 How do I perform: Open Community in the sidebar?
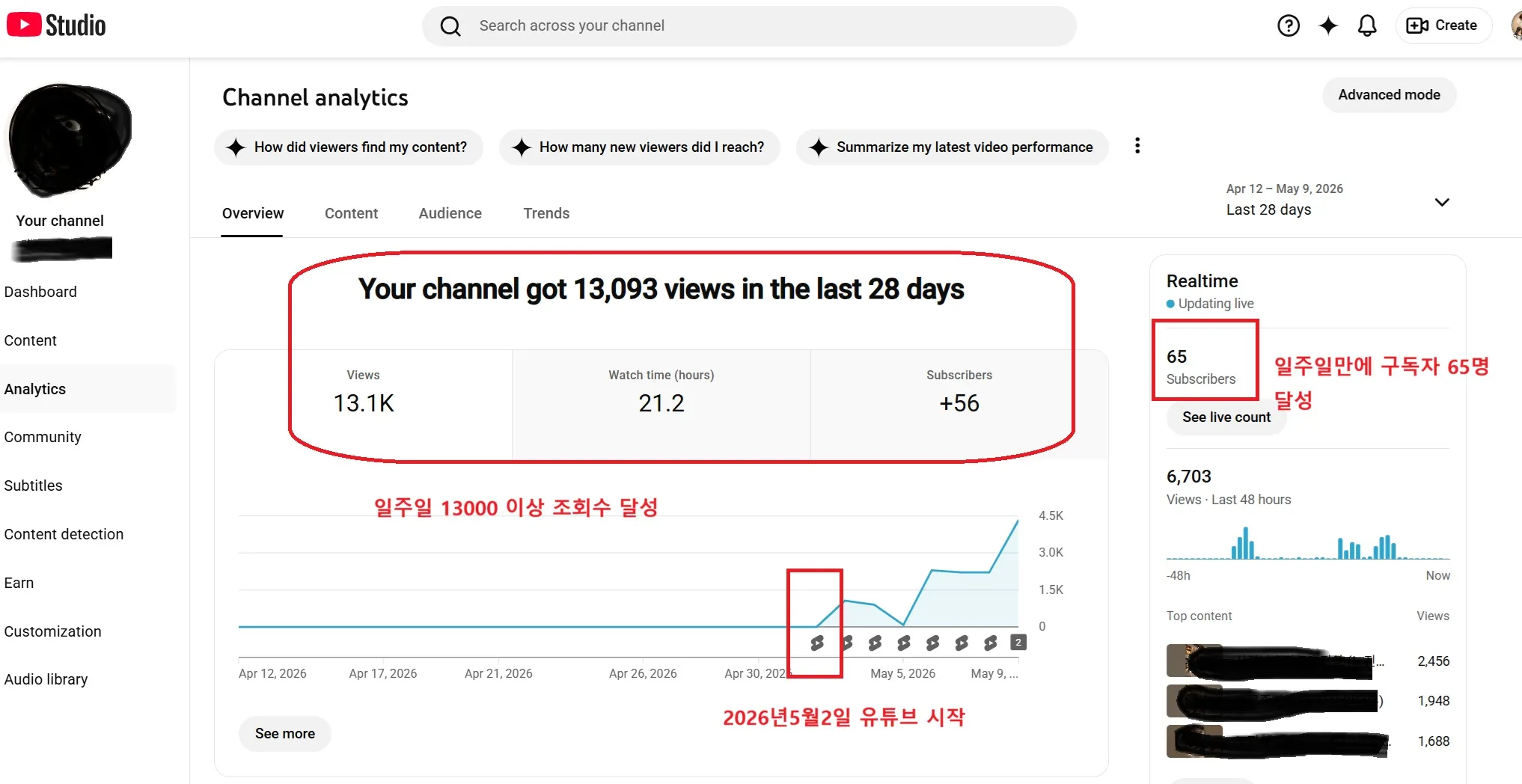[x=43, y=437]
